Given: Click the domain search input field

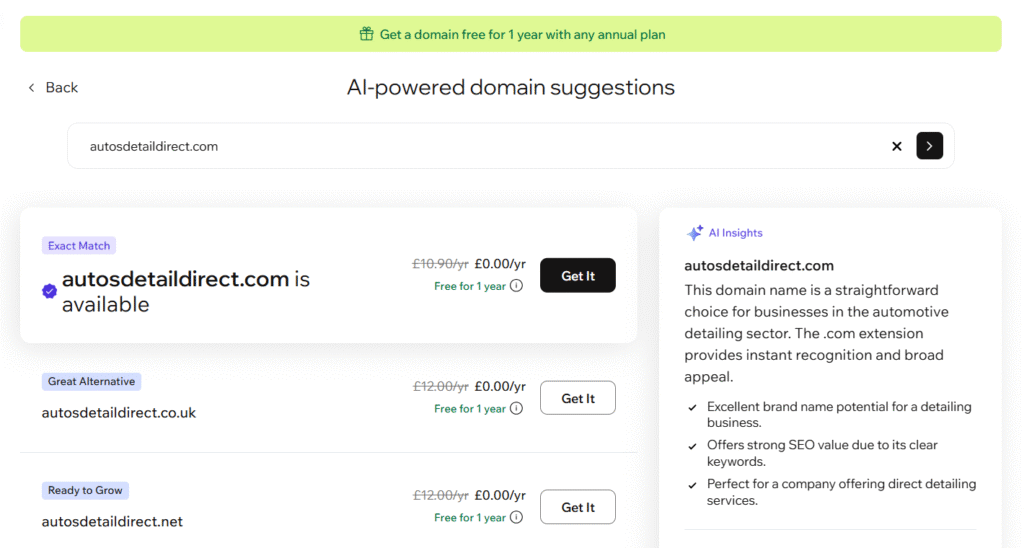Looking at the screenshot, I should 480,146.
